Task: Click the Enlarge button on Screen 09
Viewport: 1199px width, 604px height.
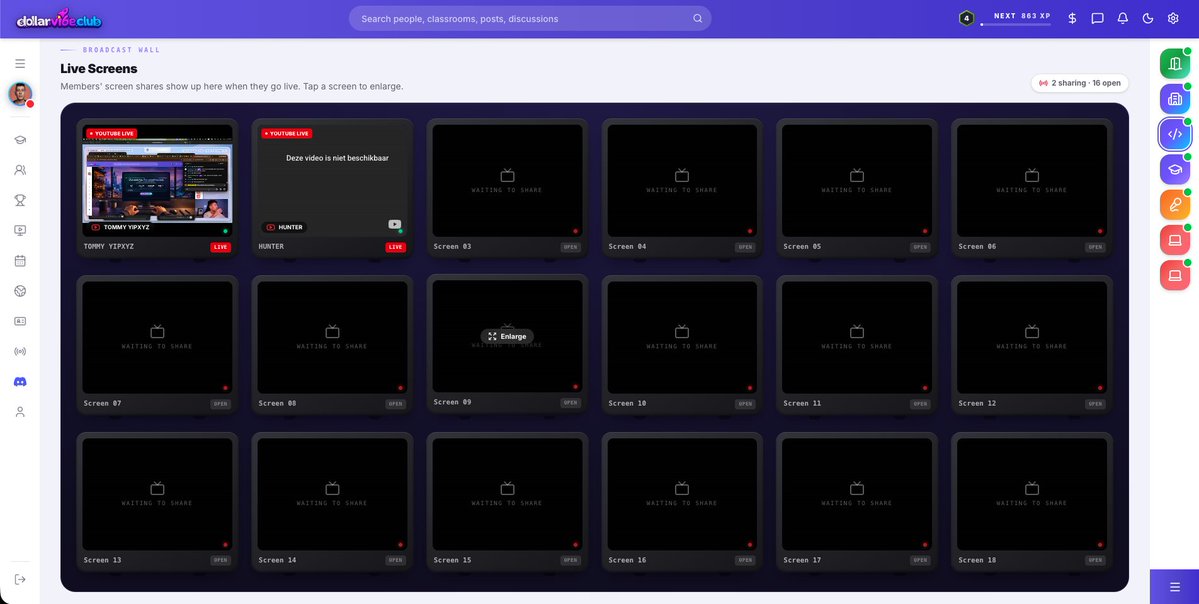Action: click(508, 336)
